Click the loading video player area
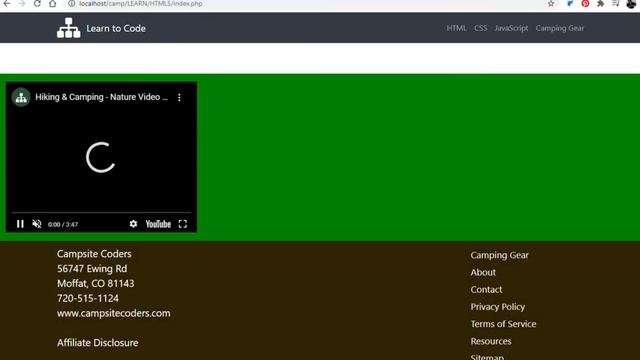The height and width of the screenshot is (360, 640). point(101,157)
